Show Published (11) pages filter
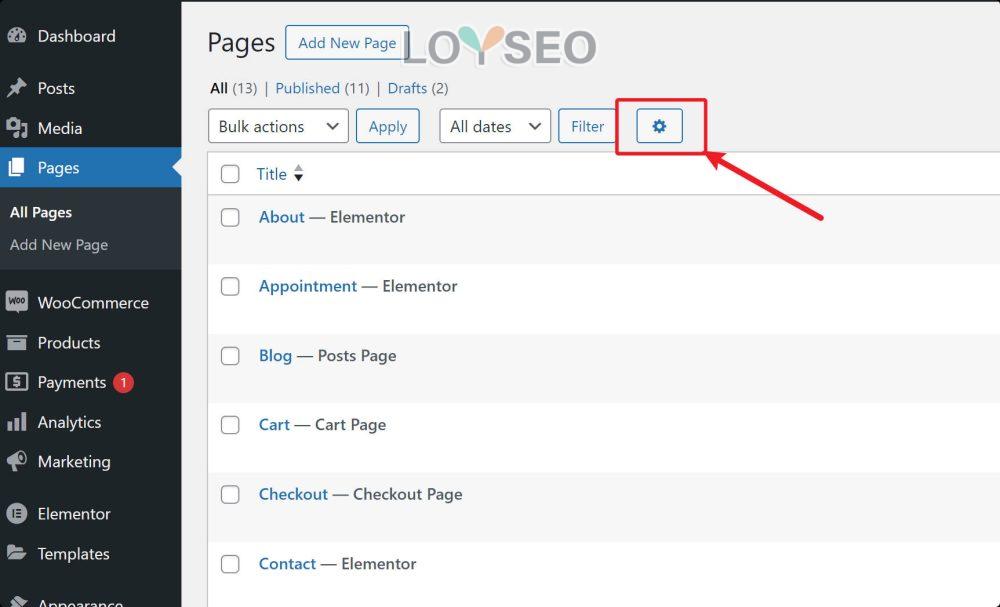This screenshot has height=607, width=1000. [322, 88]
